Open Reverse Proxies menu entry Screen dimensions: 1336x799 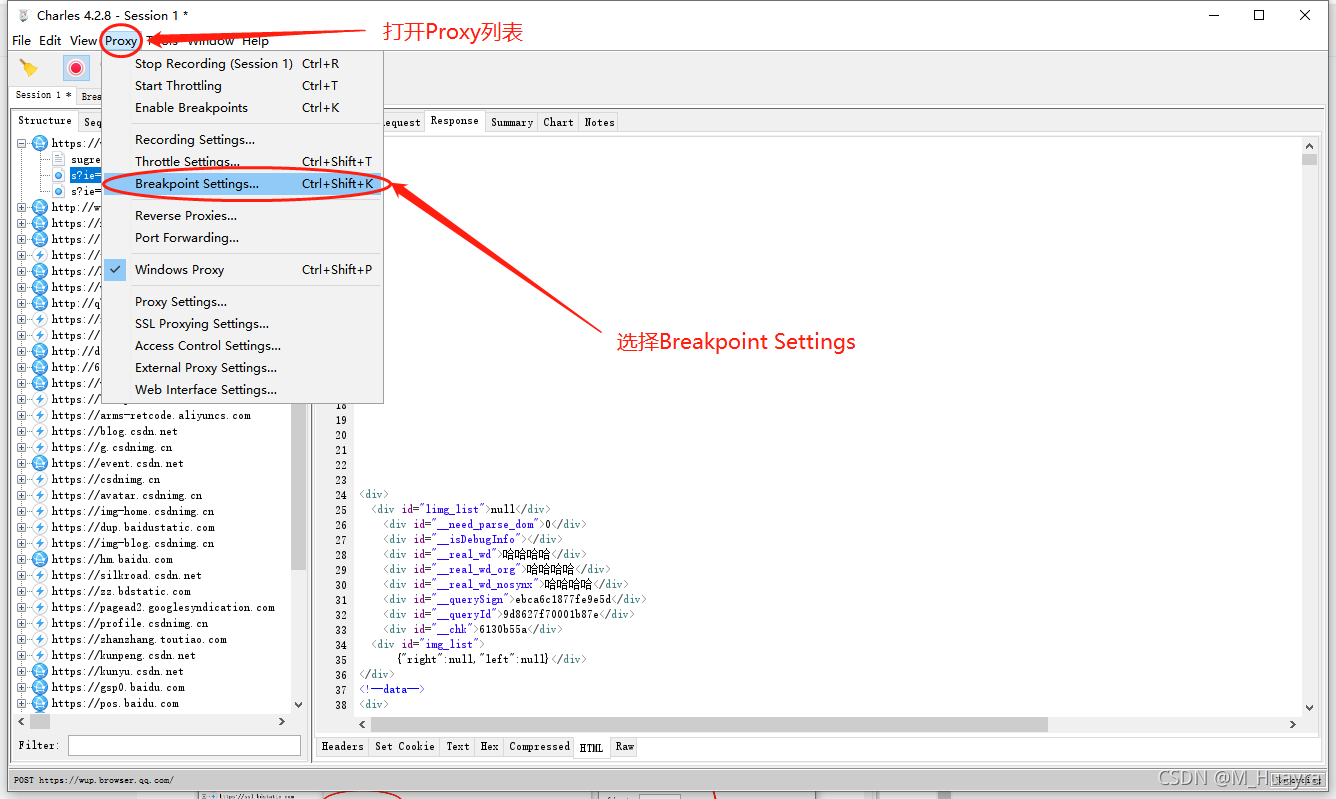(242, 215)
